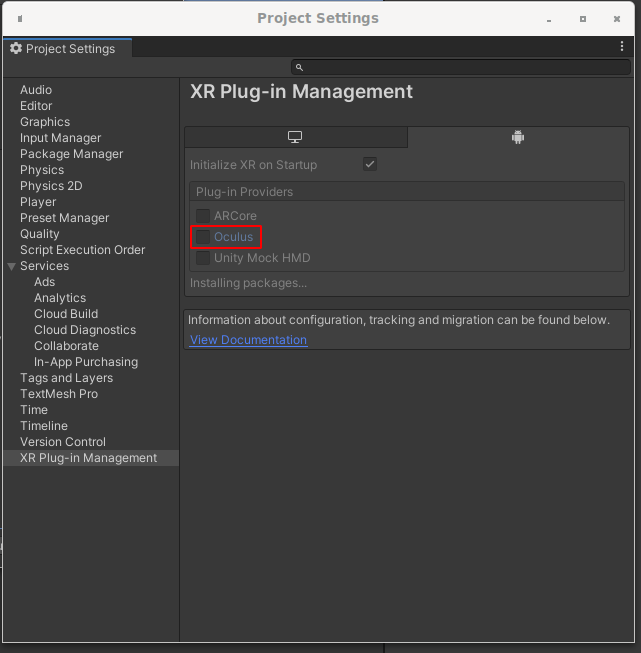
Task: Toggle Initialize XR on Startup checkbox
Action: tap(370, 164)
